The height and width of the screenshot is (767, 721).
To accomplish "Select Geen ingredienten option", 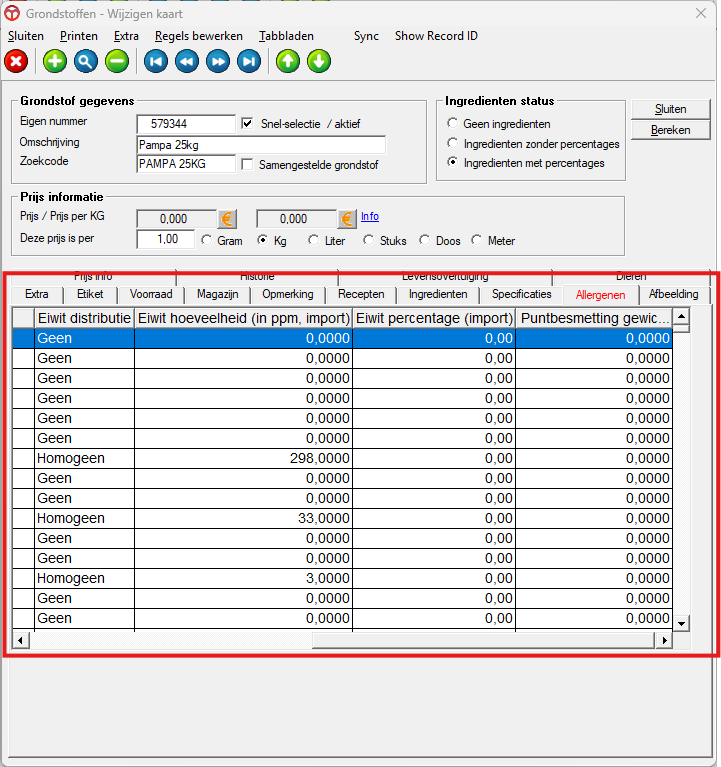I will 452,123.
